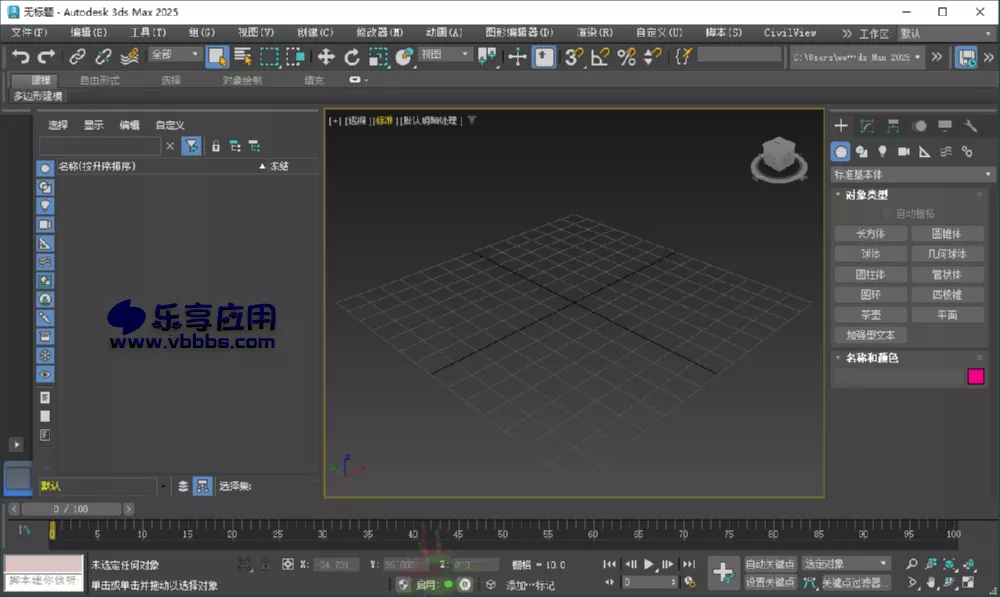
Task: Activate the Bind to Space Warp icon
Action: click(x=129, y=57)
